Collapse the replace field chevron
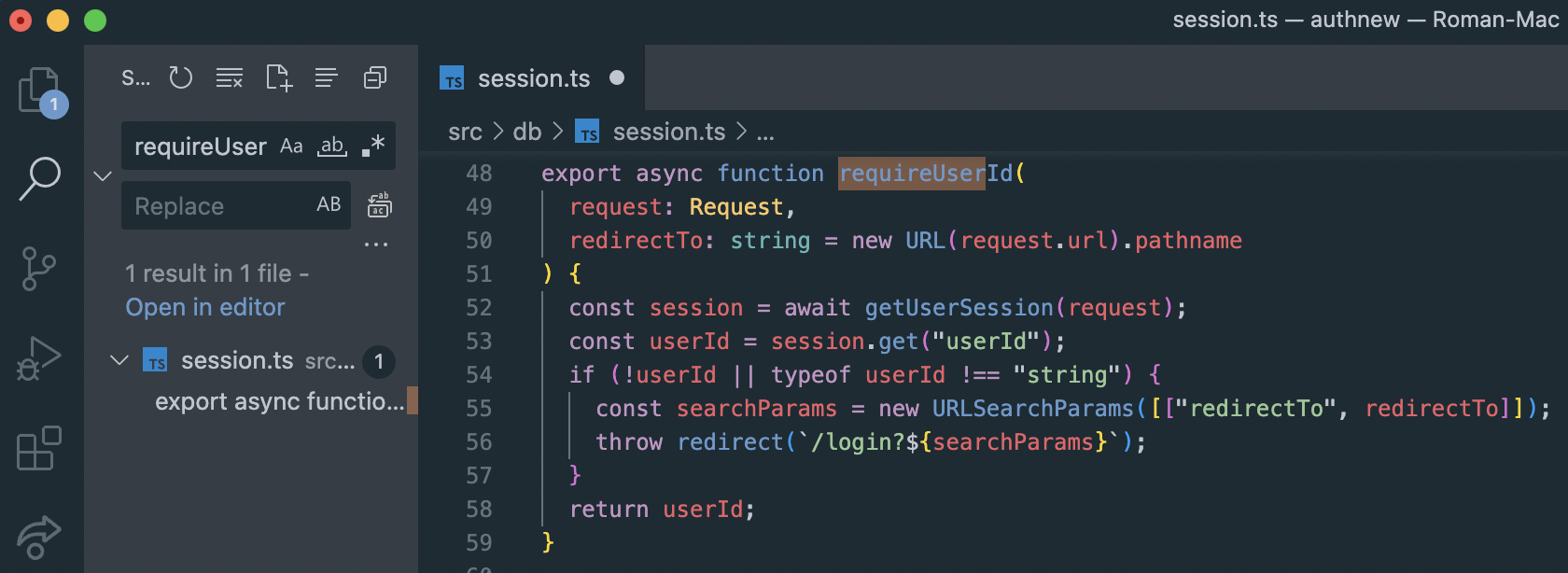 (x=103, y=175)
